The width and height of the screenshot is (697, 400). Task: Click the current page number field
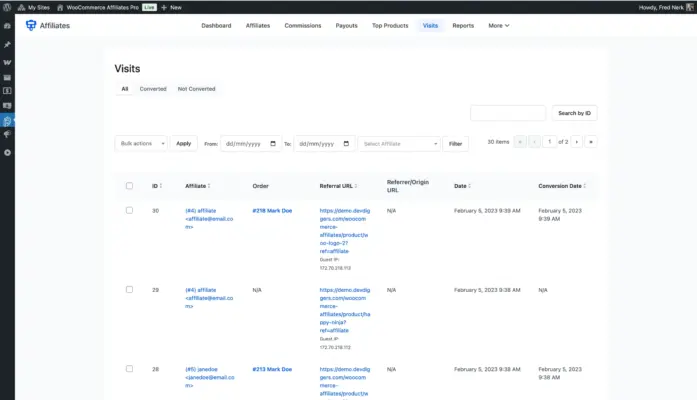[x=549, y=142]
